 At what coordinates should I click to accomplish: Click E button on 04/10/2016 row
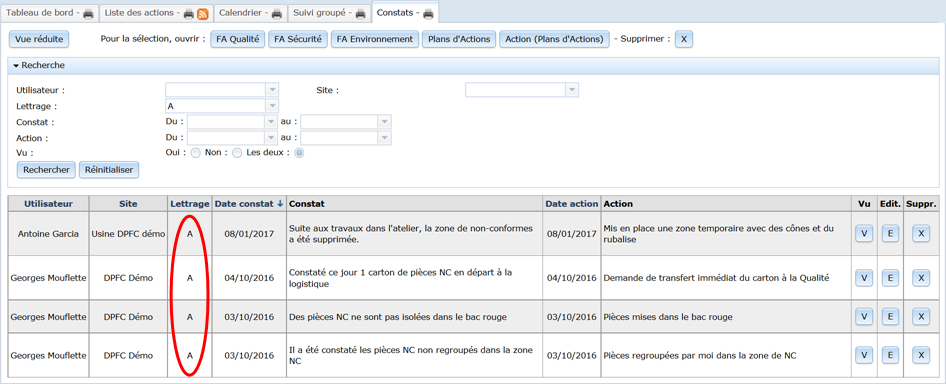point(890,278)
